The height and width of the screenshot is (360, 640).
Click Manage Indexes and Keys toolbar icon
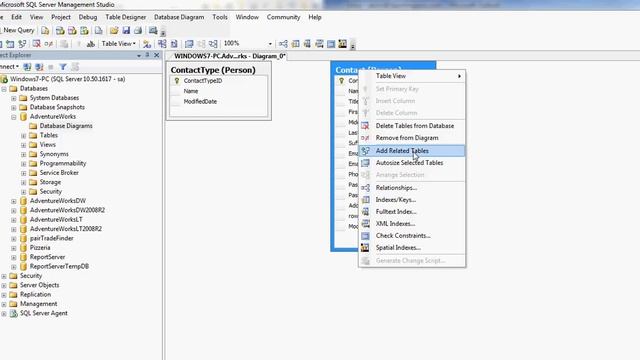coord(295,44)
